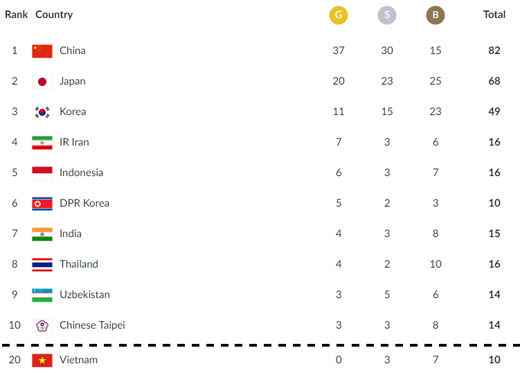The height and width of the screenshot is (373, 520).
Task: Click the Vietnam flag icon
Action: click(x=42, y=360)
